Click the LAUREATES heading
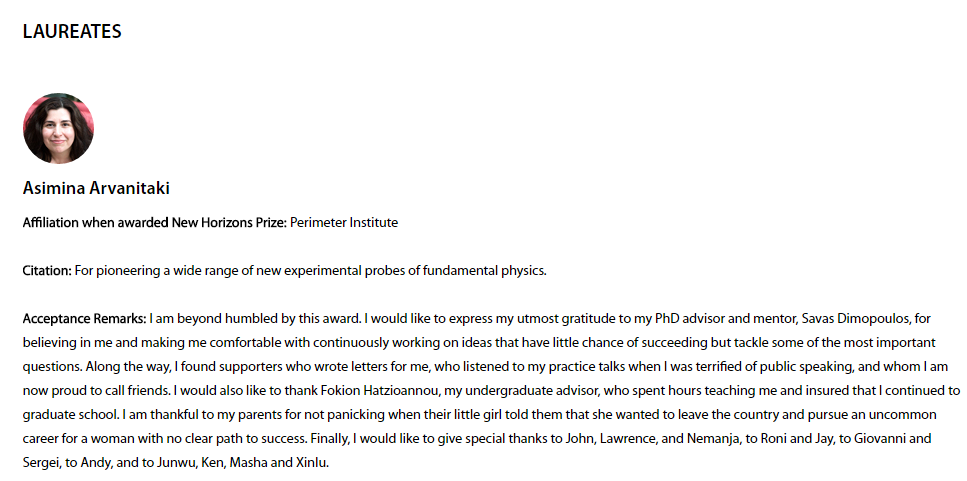This screenshot has width=967, height=481. [72, 32]
